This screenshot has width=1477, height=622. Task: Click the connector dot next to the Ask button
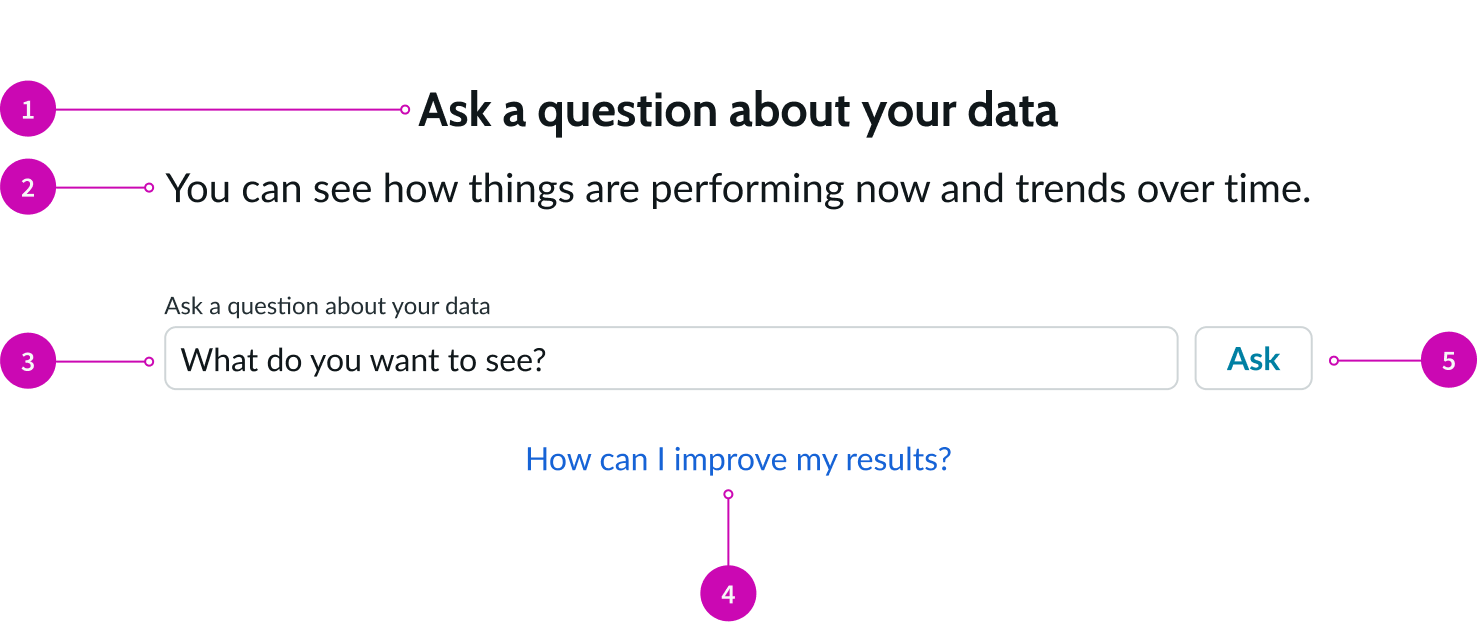(1332, 359)
